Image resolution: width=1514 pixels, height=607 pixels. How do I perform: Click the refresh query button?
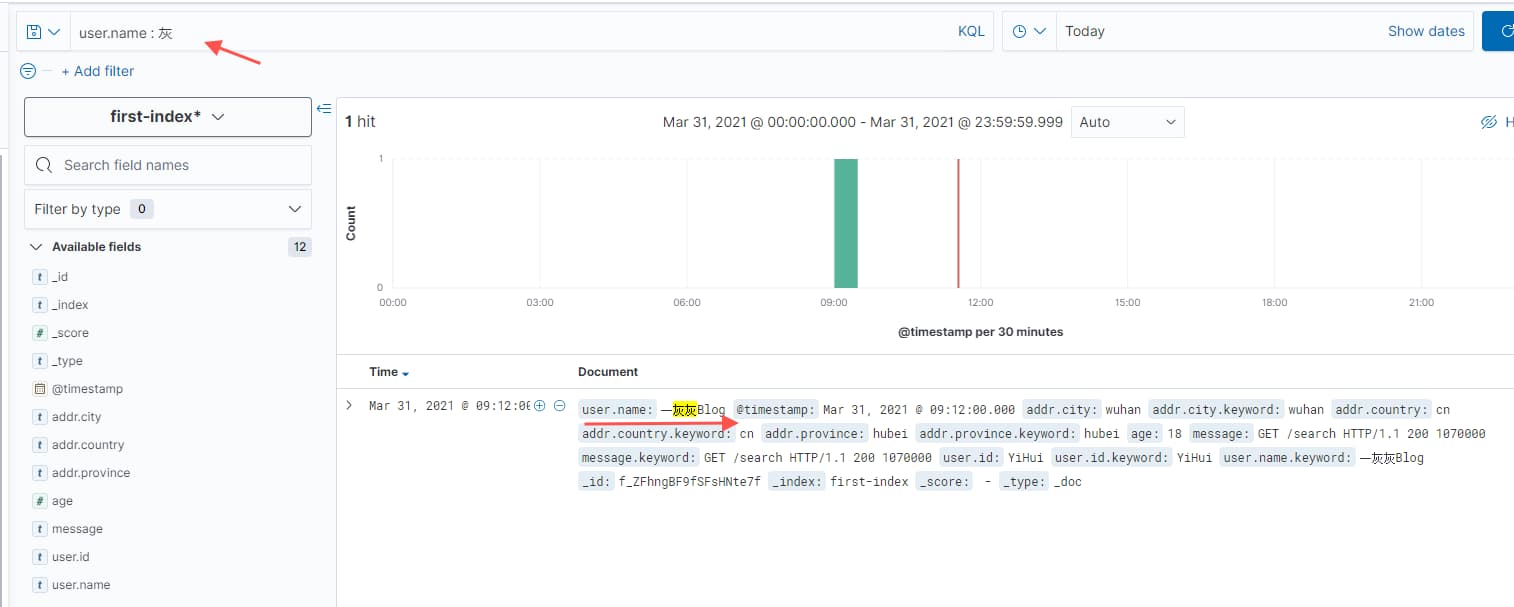point(1498,32)
